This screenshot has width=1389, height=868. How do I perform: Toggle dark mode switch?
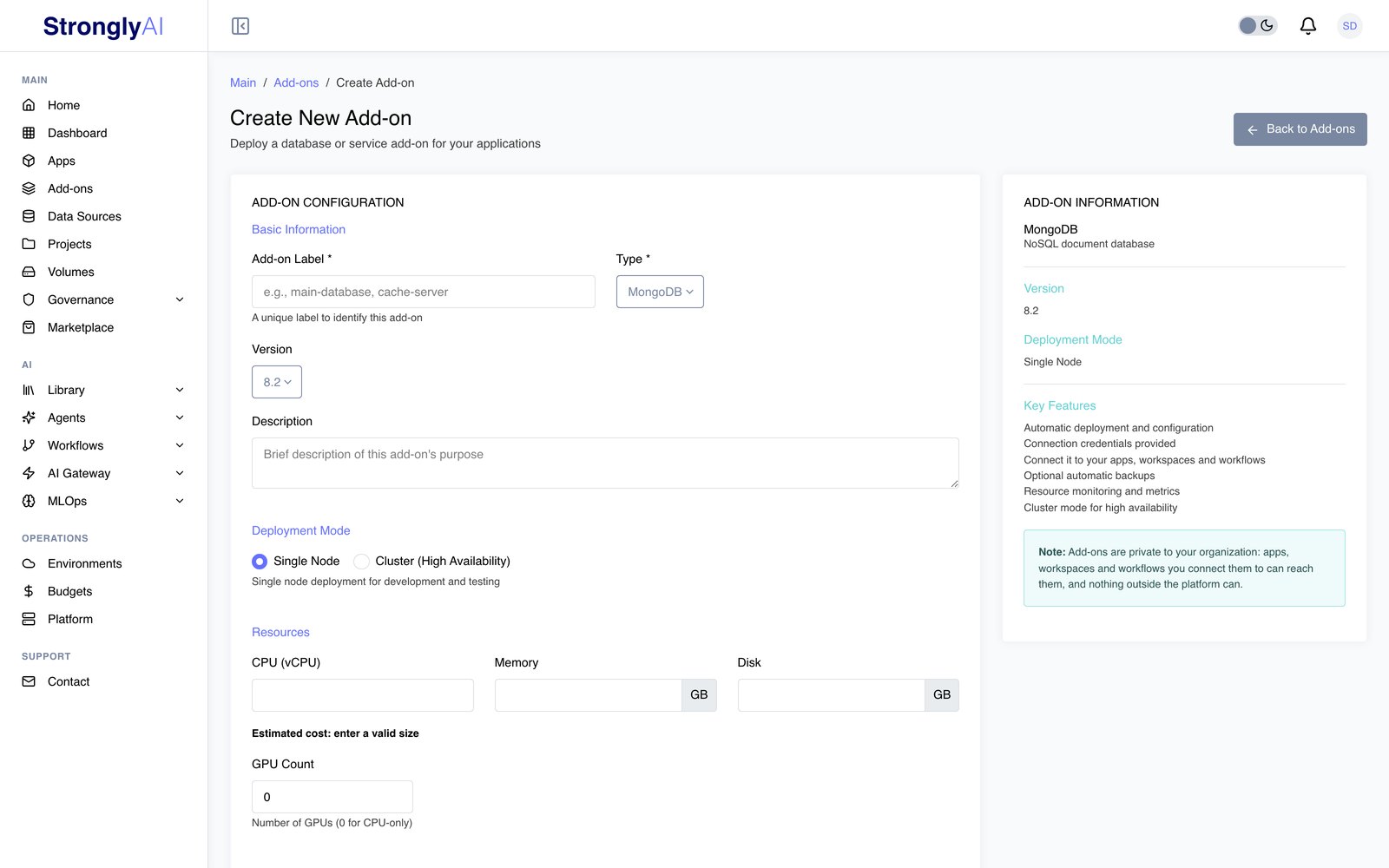pos(1257,26)
